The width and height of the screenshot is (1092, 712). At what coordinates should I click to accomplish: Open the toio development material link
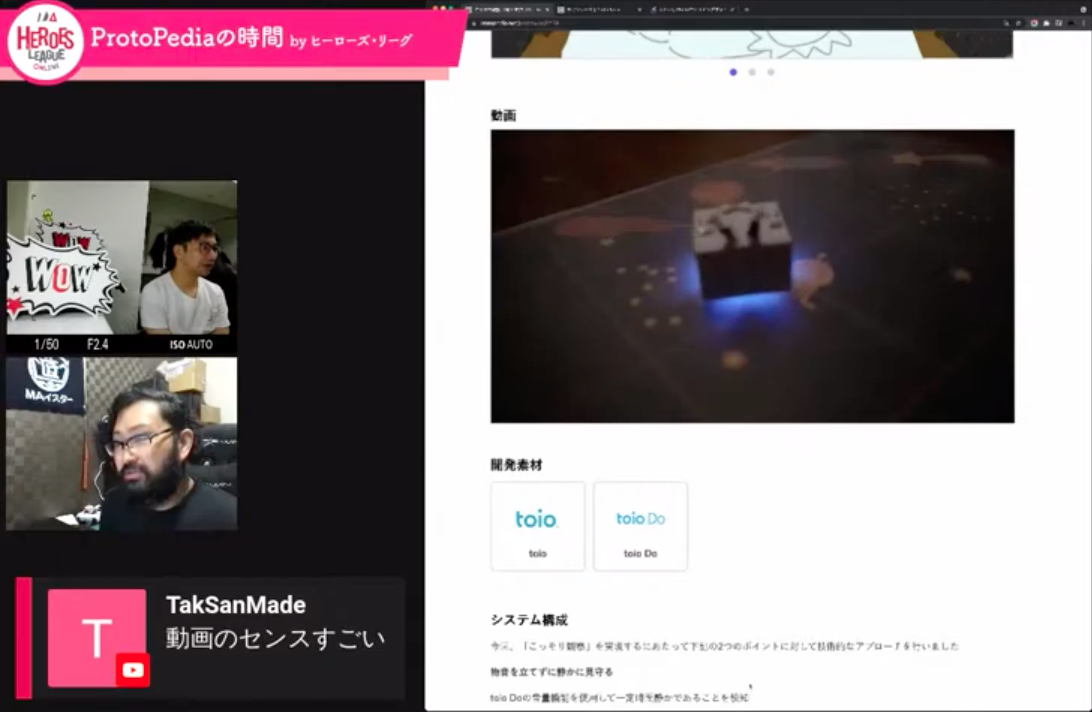point(538,527)
